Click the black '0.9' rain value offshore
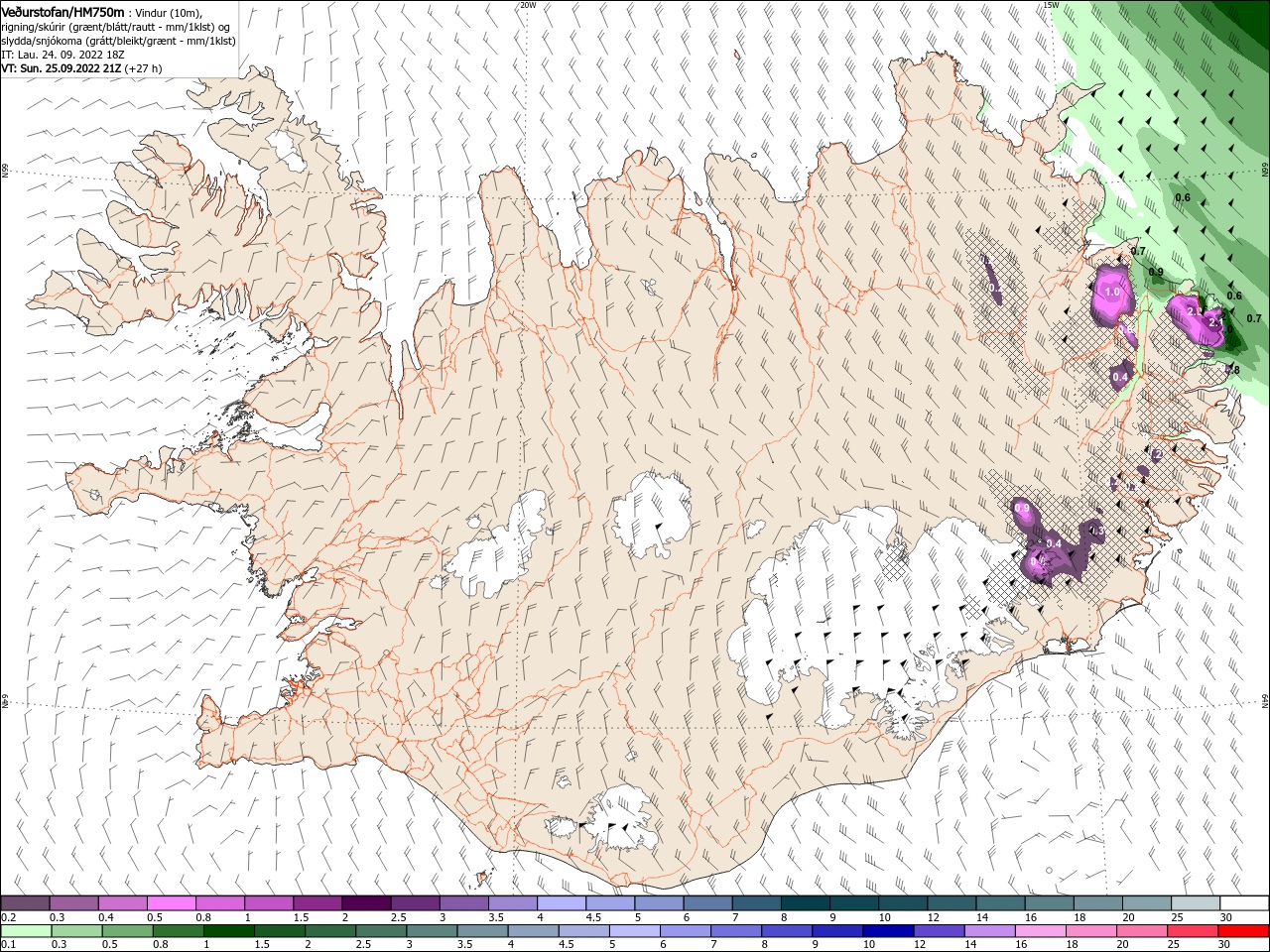Image resolution: width=1270 pixels, height=952 pixels. (x=1156, y=272)
